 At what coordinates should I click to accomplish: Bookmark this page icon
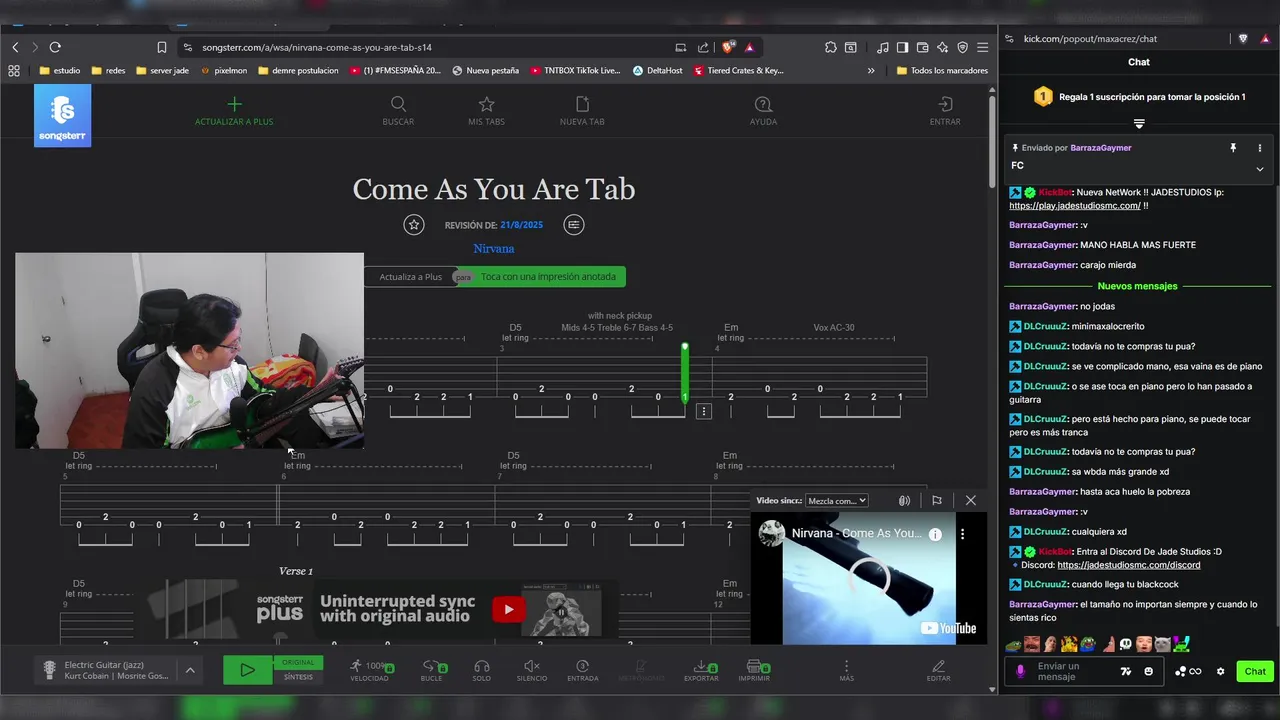coord(162,47)
